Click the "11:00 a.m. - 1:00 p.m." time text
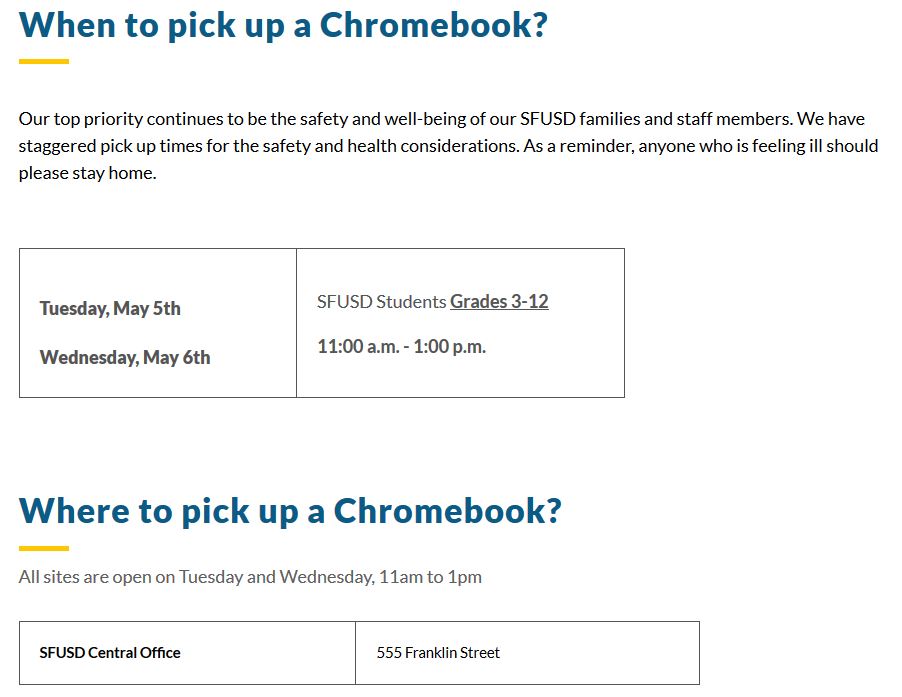 click(x=401, y=347)
